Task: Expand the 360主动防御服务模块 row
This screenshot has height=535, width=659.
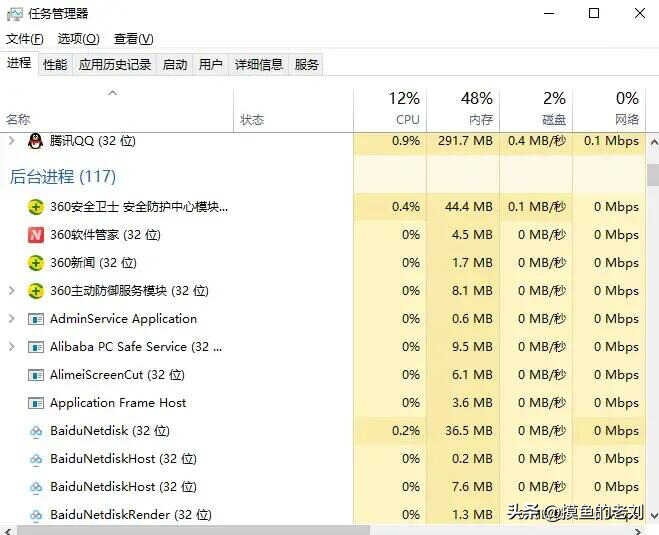Action: click(12, 290)
